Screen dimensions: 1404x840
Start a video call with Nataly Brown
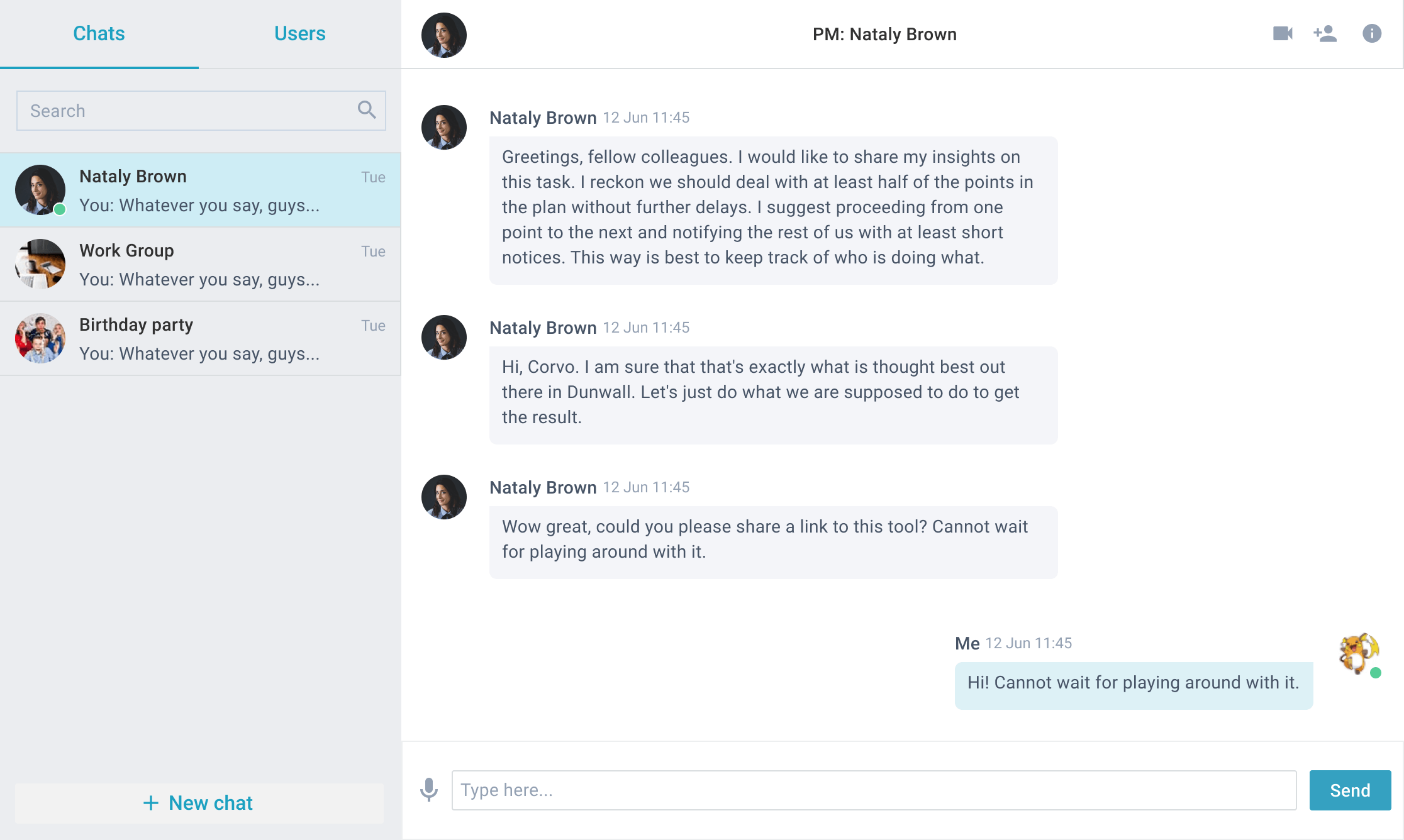[1283, 33]
